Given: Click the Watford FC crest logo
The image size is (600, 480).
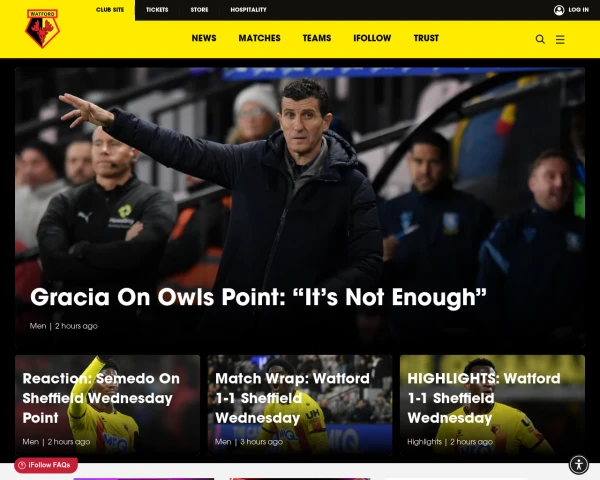Looking at the screenshot, I should [x=42, y=29].
